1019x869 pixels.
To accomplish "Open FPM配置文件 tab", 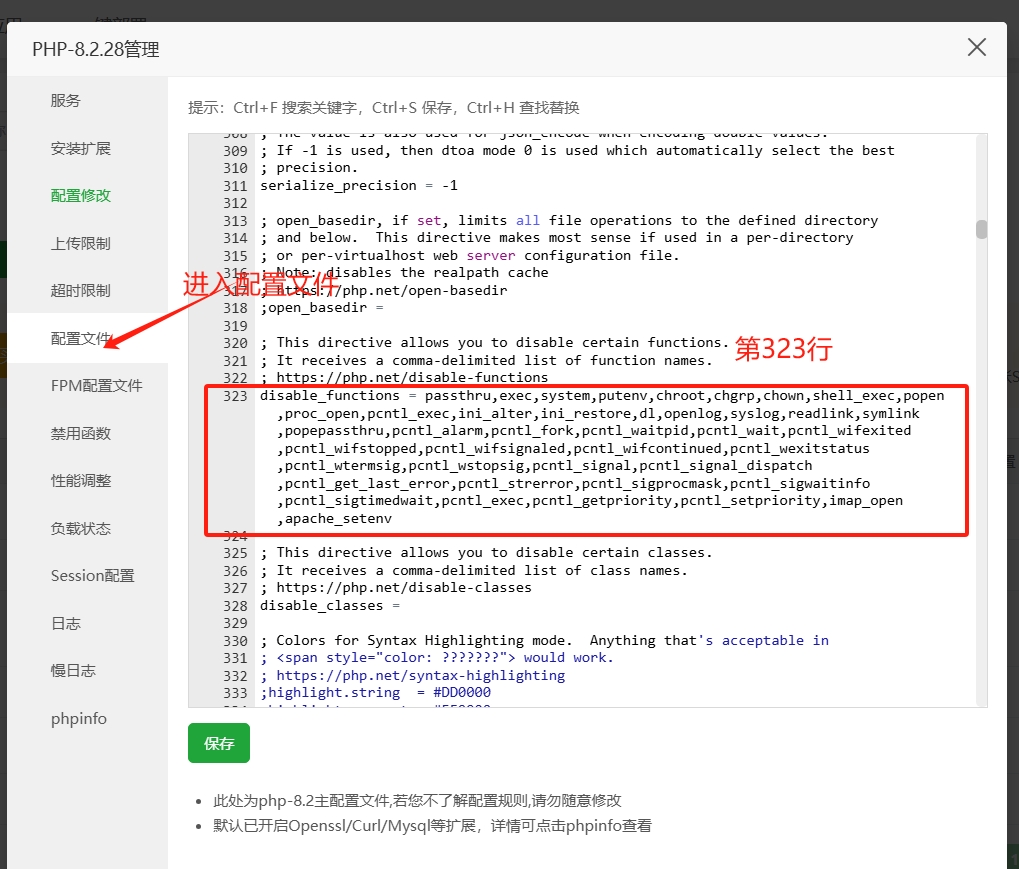I will click(97, 386).
